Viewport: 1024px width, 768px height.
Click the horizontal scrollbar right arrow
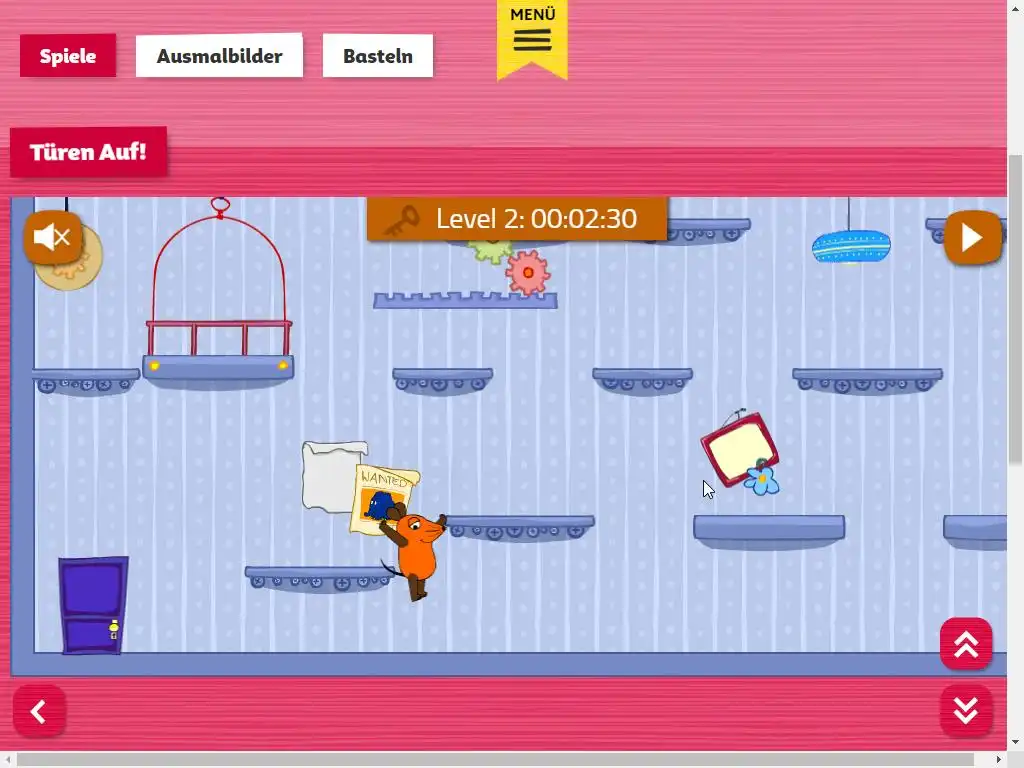pos(1001,760)
